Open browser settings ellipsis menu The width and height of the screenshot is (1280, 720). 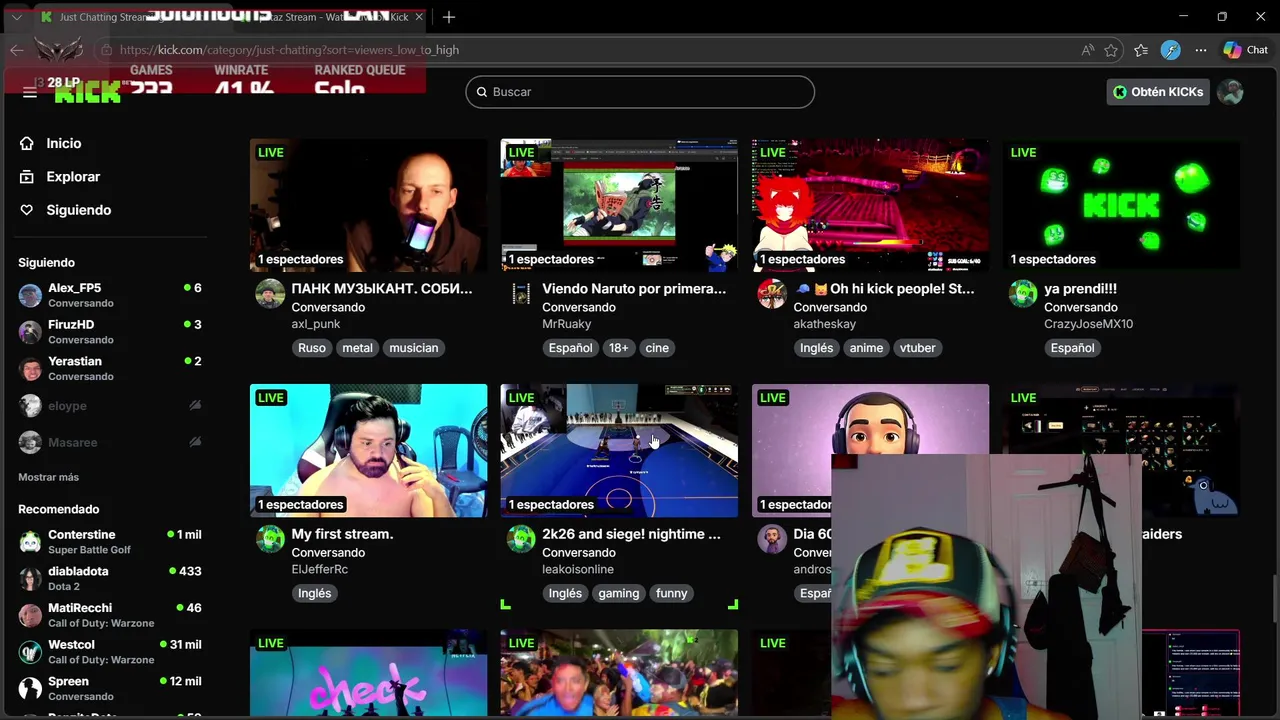click(x=1201, y=50)
